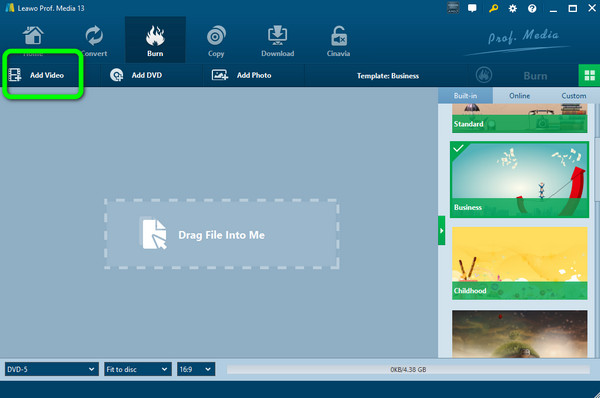Collapse the template panel with green arrow
Screen dimensions: 600x398
(x=442, y=230)
